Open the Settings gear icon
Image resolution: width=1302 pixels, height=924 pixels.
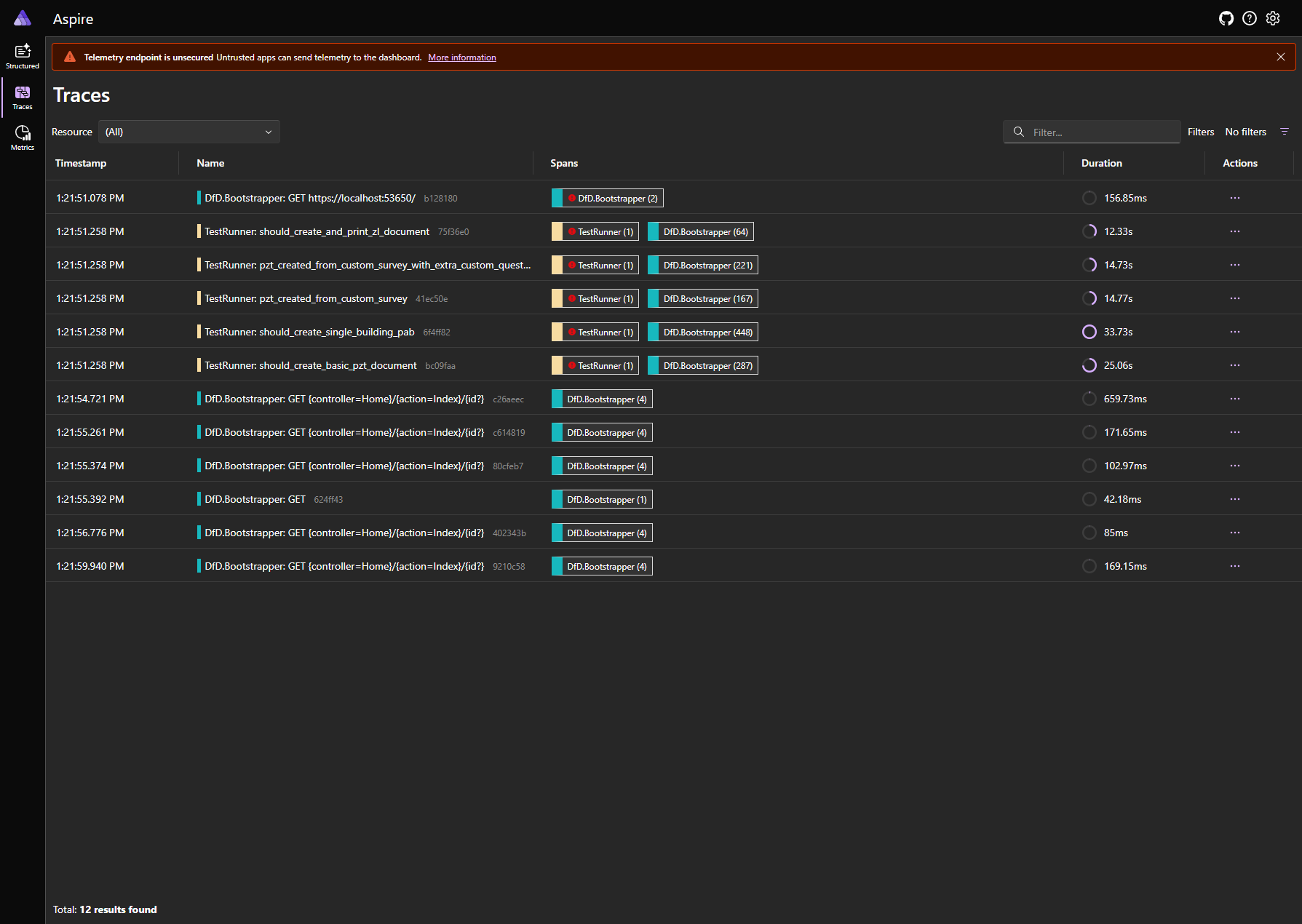(1273, 18)
